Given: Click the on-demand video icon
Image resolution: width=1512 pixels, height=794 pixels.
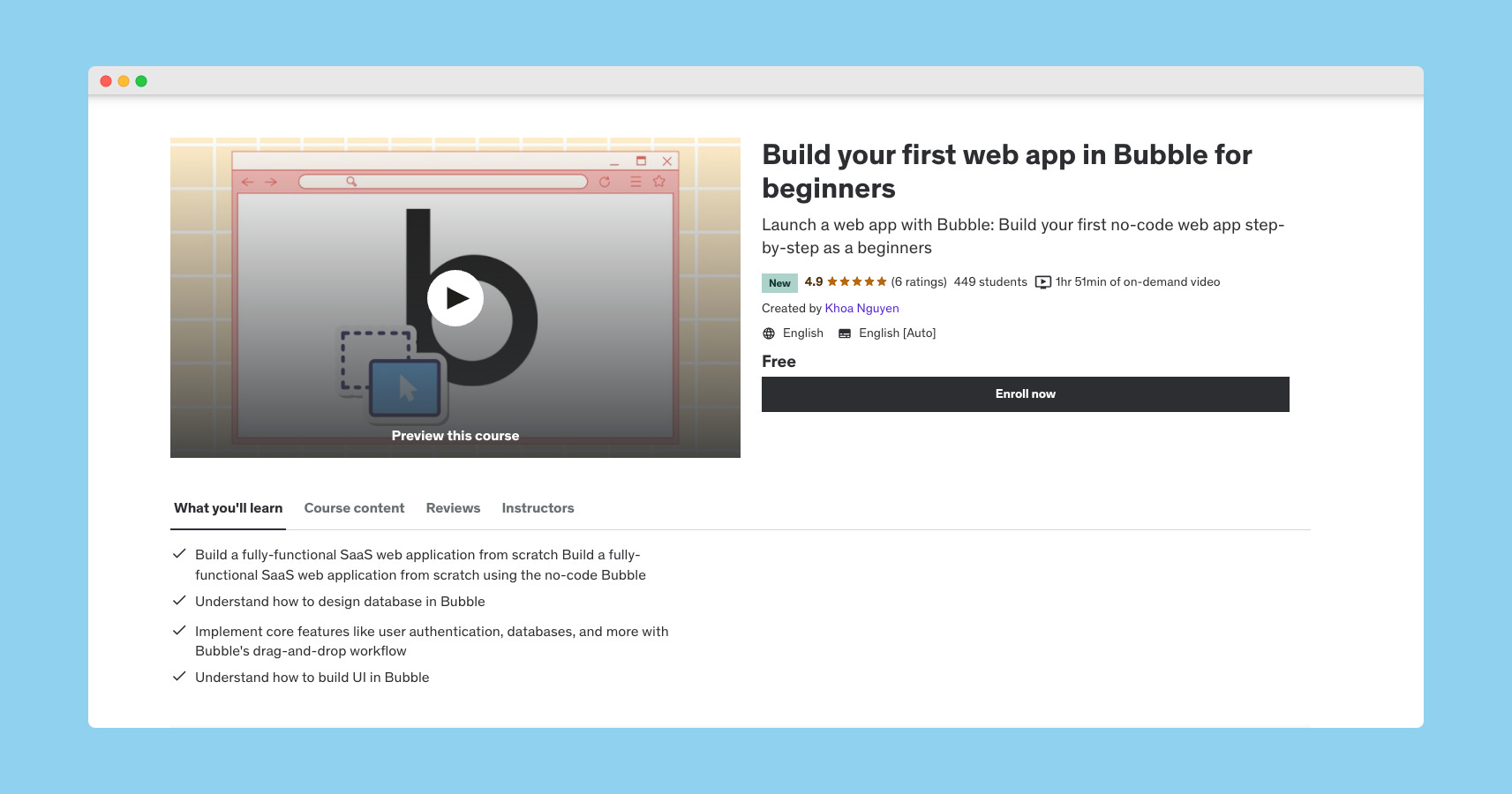Looking at the screenshot, I should click(1043, 282).
